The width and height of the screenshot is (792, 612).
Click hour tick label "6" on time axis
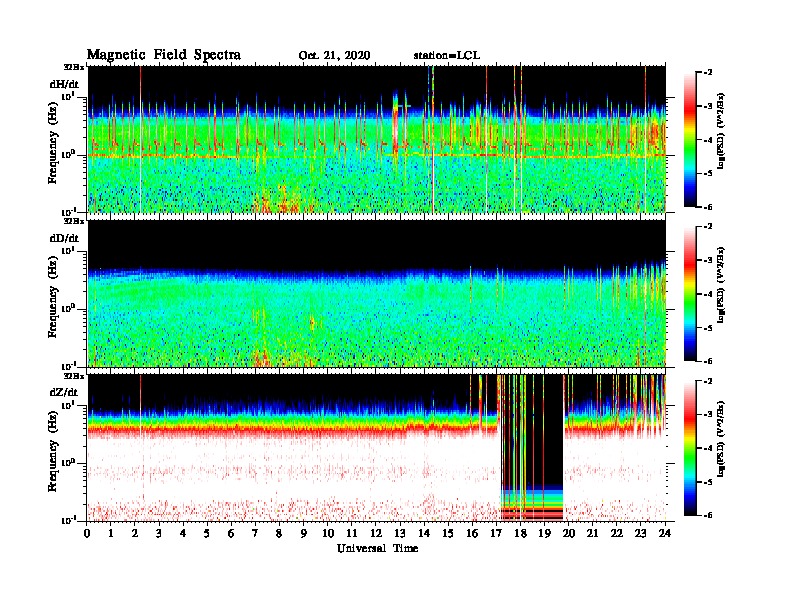click(231, 533)
